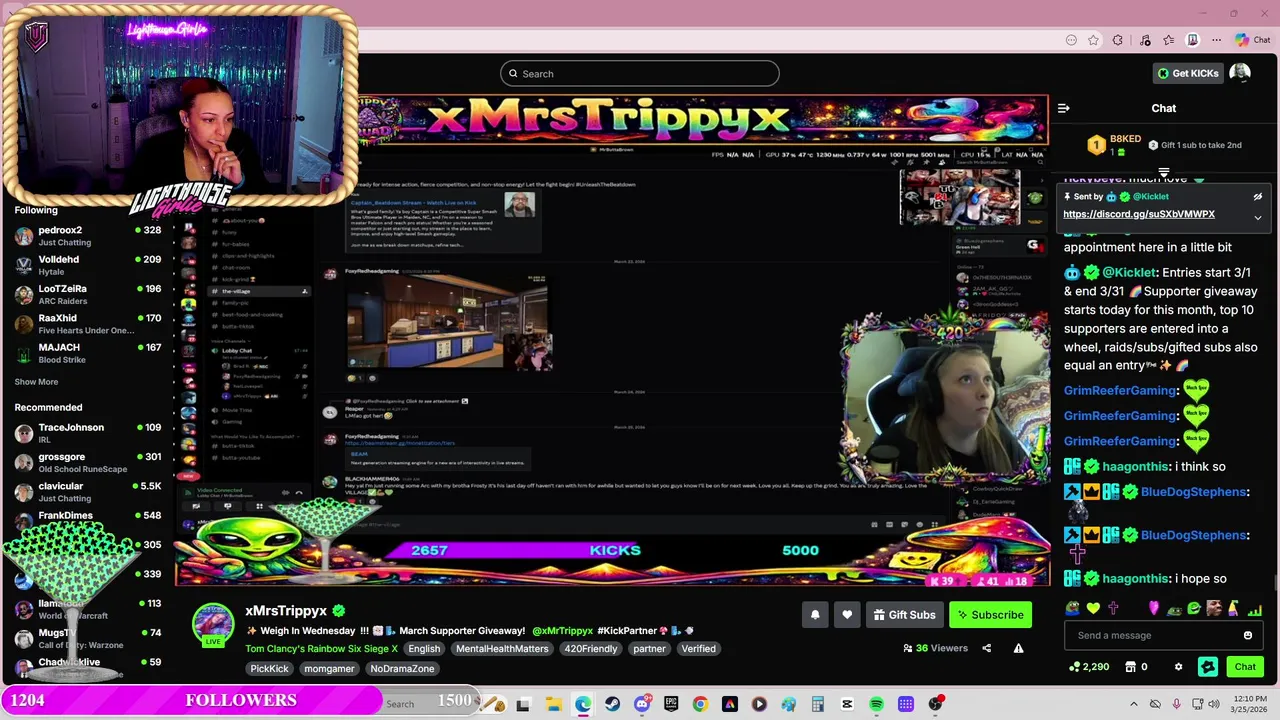1280x720 pixels.
Task: Collapse the chat panel with the arrow icon
Action: point(1064,108)
